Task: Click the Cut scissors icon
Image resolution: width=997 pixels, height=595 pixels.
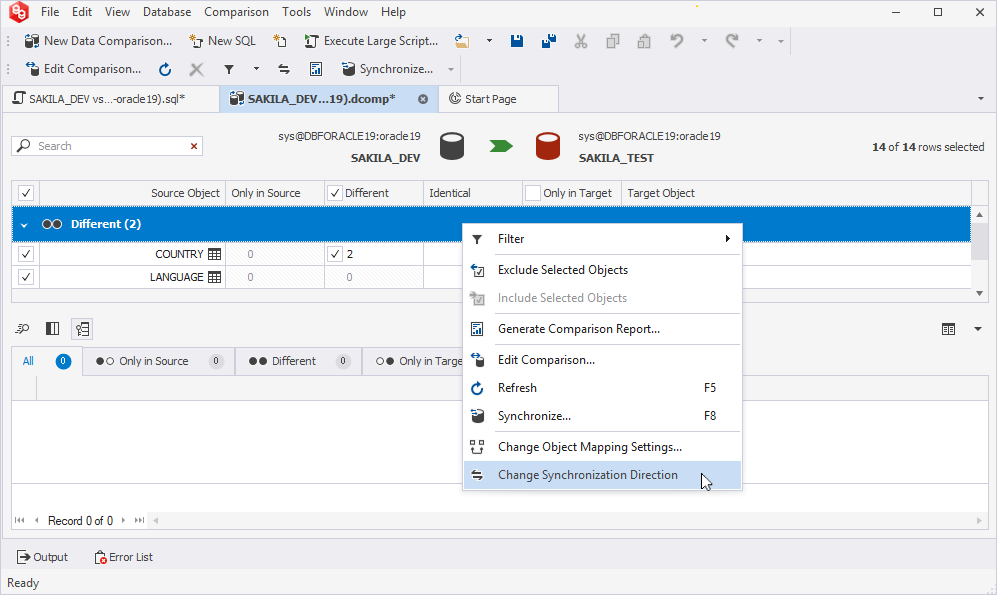Action: (x=581, y=41)
